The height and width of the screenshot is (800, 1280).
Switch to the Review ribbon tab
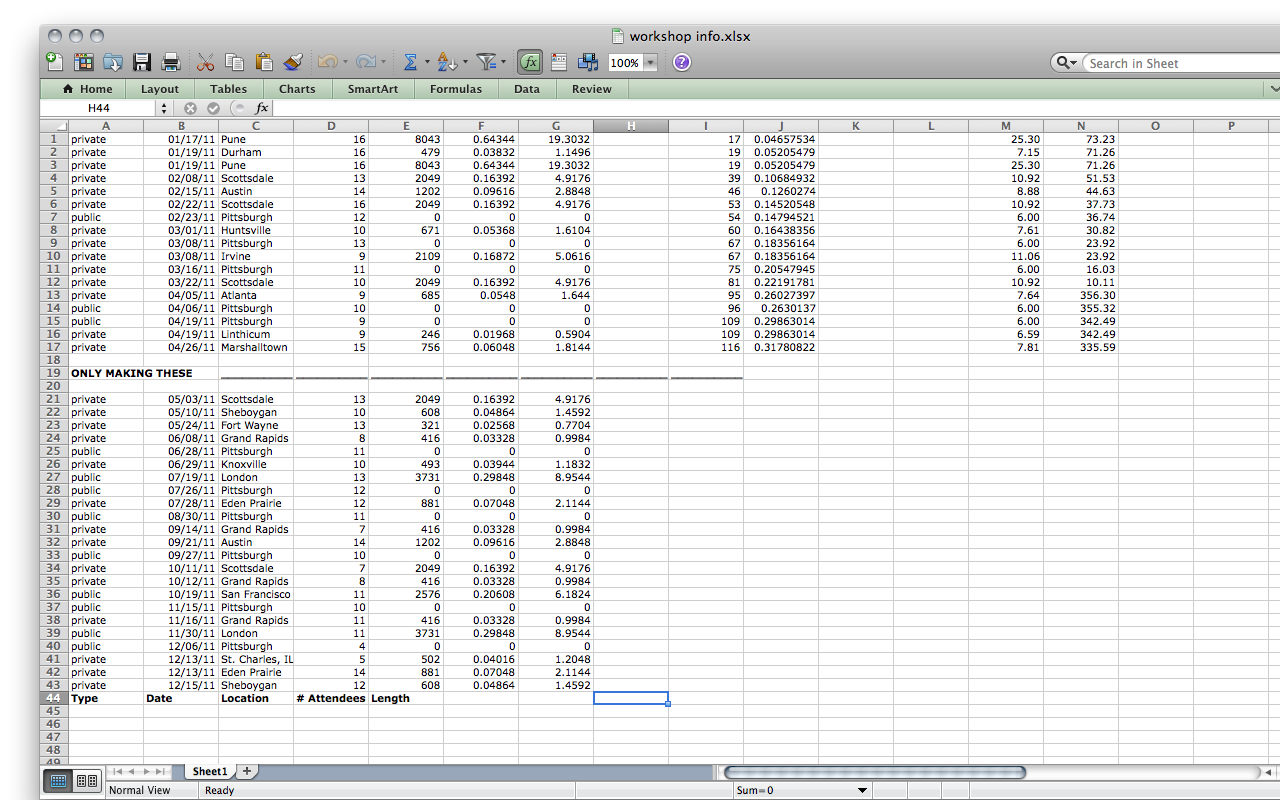click(592, 89)
